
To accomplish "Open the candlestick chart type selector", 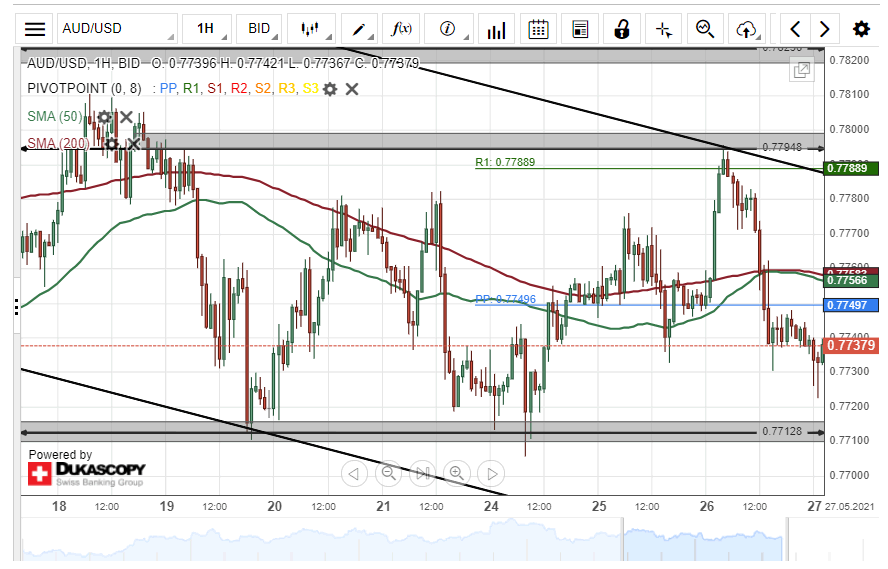I will [x=313, y=28].
